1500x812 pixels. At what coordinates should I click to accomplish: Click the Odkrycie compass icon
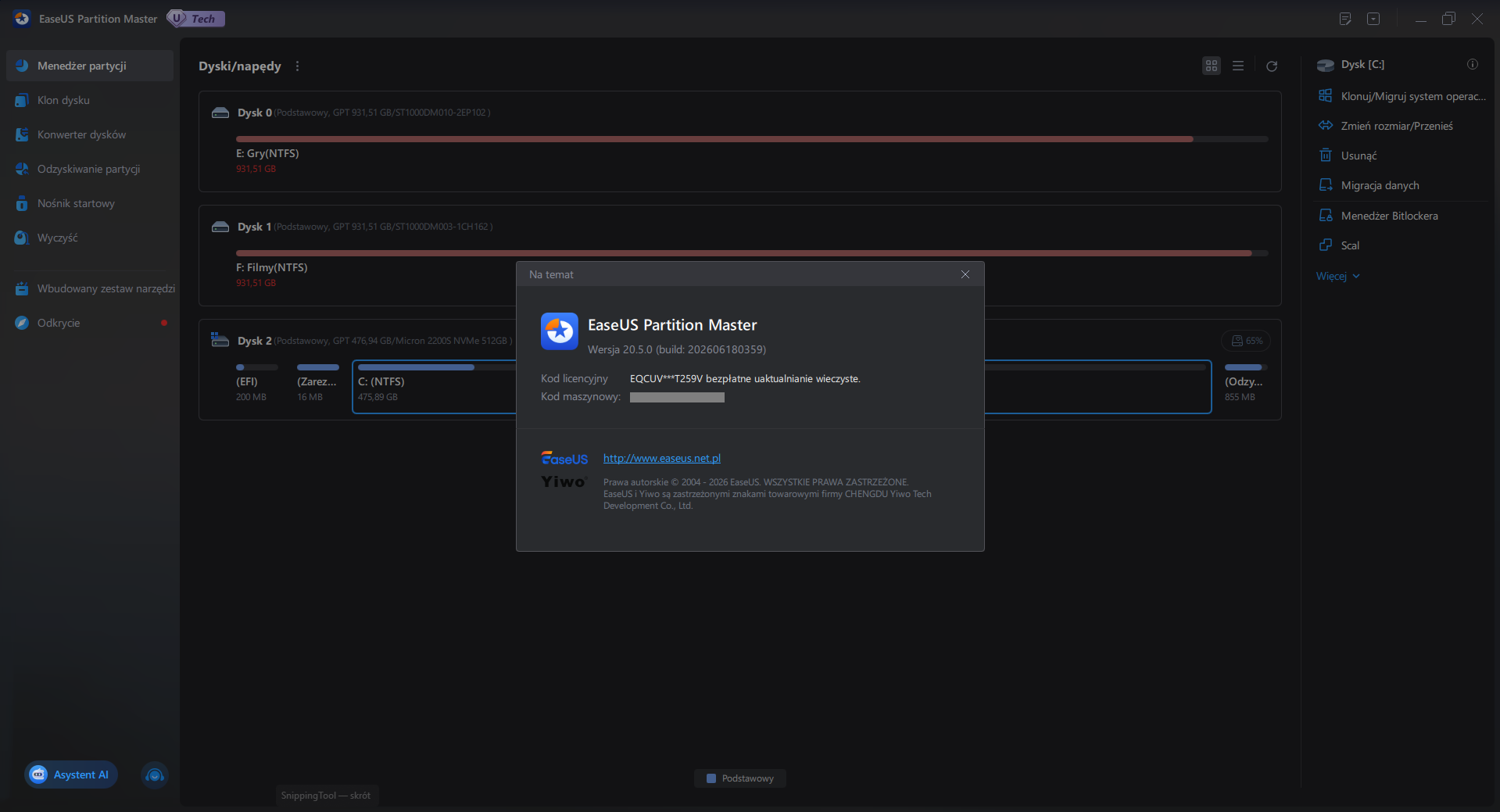pyautogui.click(x=22, y=323)
